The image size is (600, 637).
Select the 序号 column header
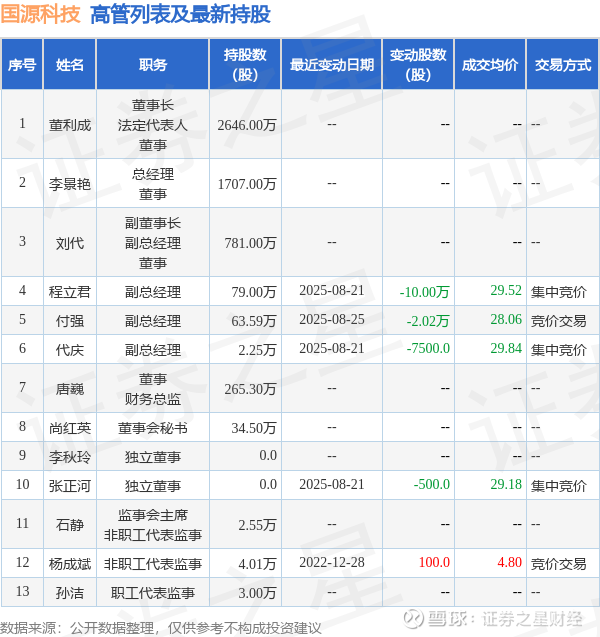(x=22, y=65)
